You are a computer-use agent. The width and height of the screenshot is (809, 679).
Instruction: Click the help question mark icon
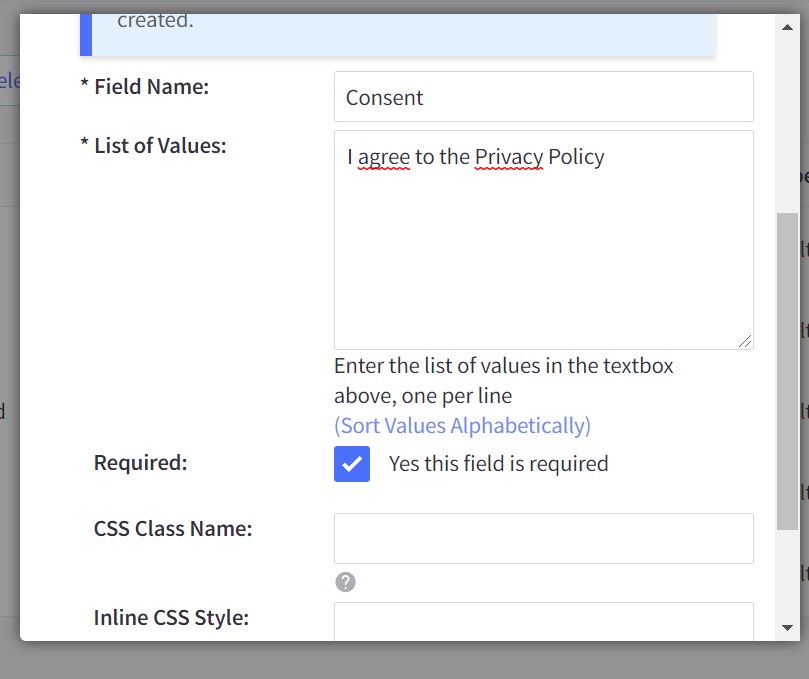[x=345, y=582]
